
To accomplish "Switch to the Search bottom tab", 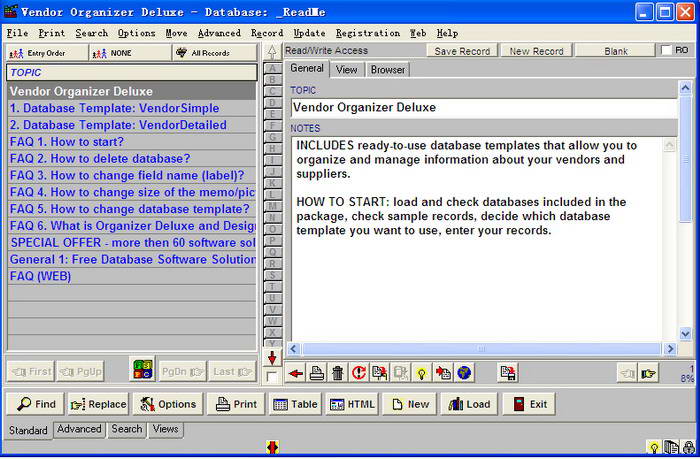I will [x=126, y=429].
